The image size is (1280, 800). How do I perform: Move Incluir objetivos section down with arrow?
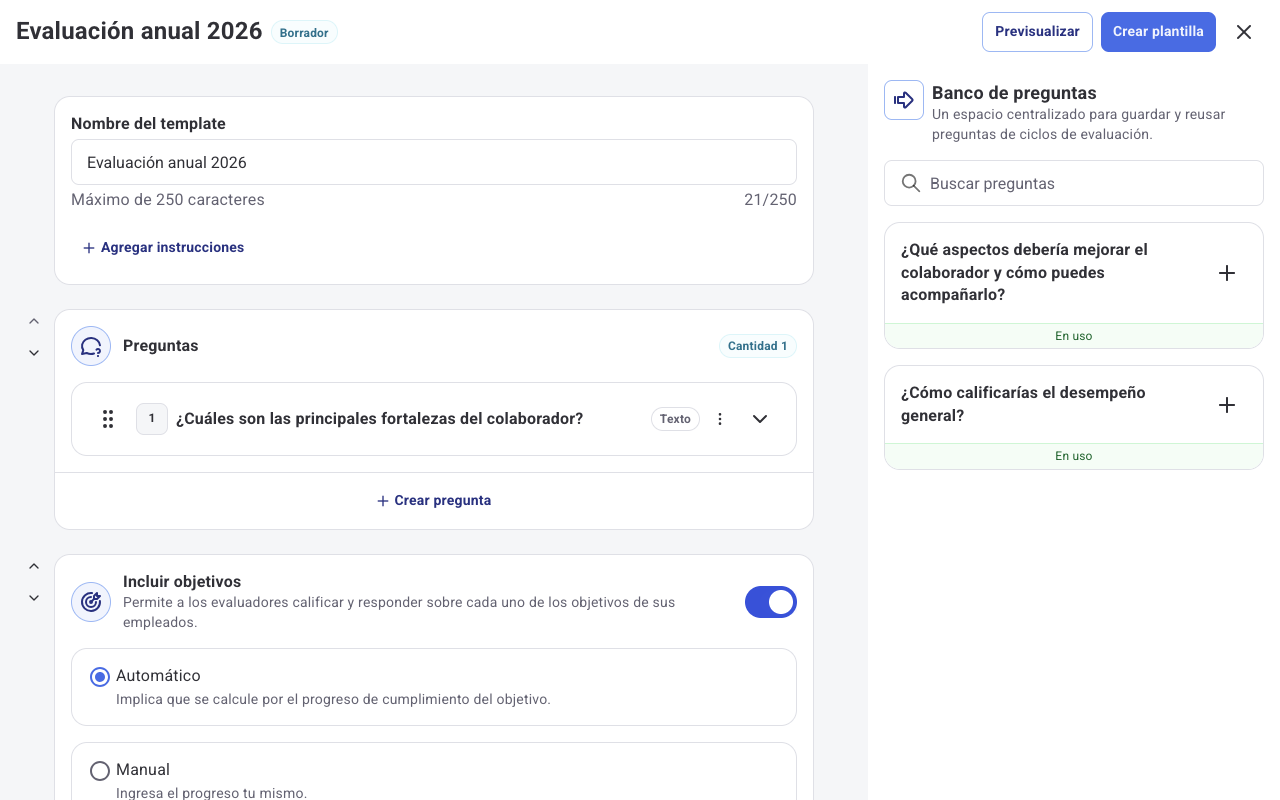[x=34, y=598]
